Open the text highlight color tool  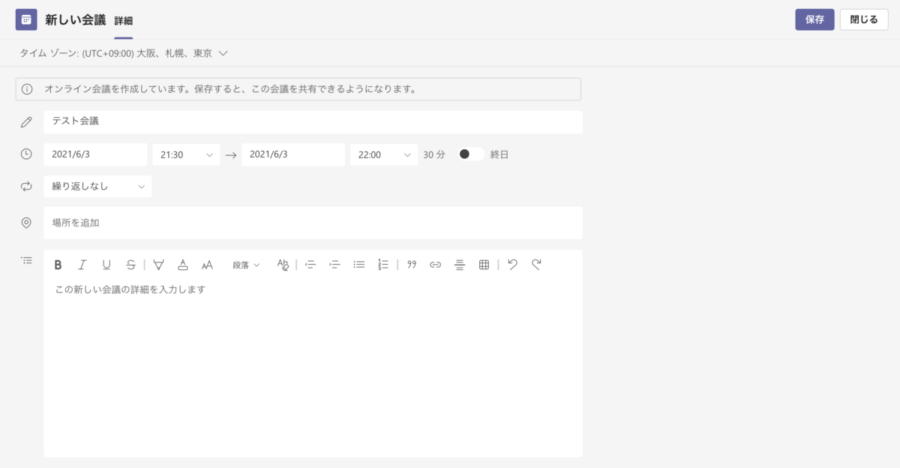pos(158,265)
